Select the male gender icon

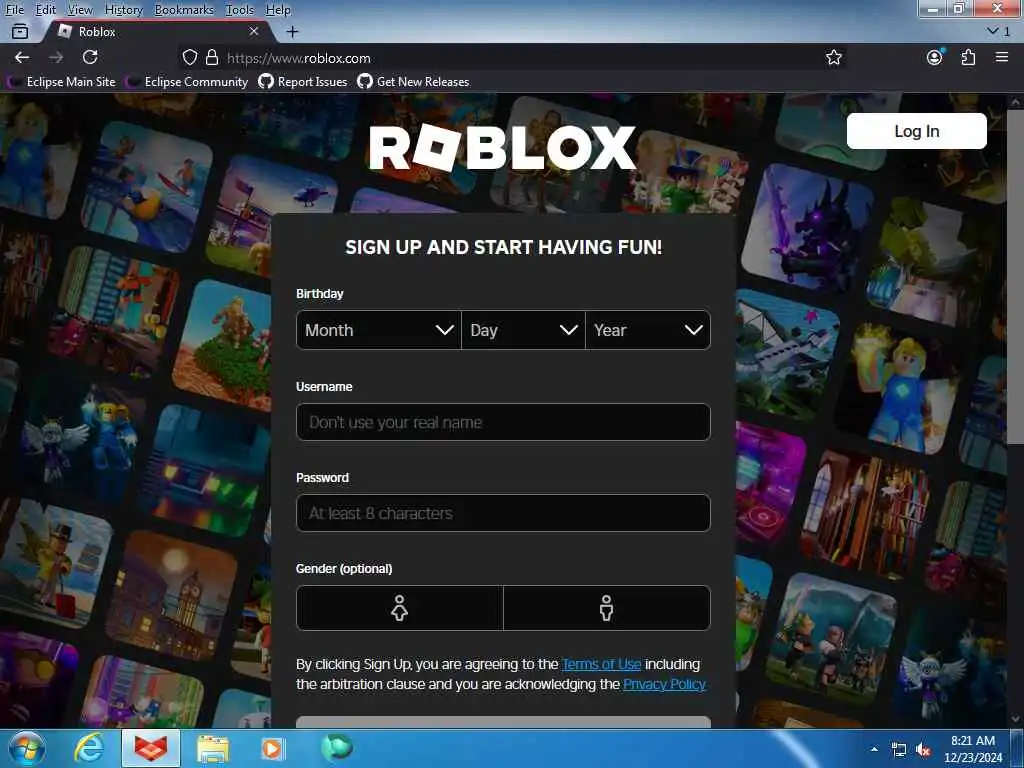pyautogui.click(x=607, y=608)
